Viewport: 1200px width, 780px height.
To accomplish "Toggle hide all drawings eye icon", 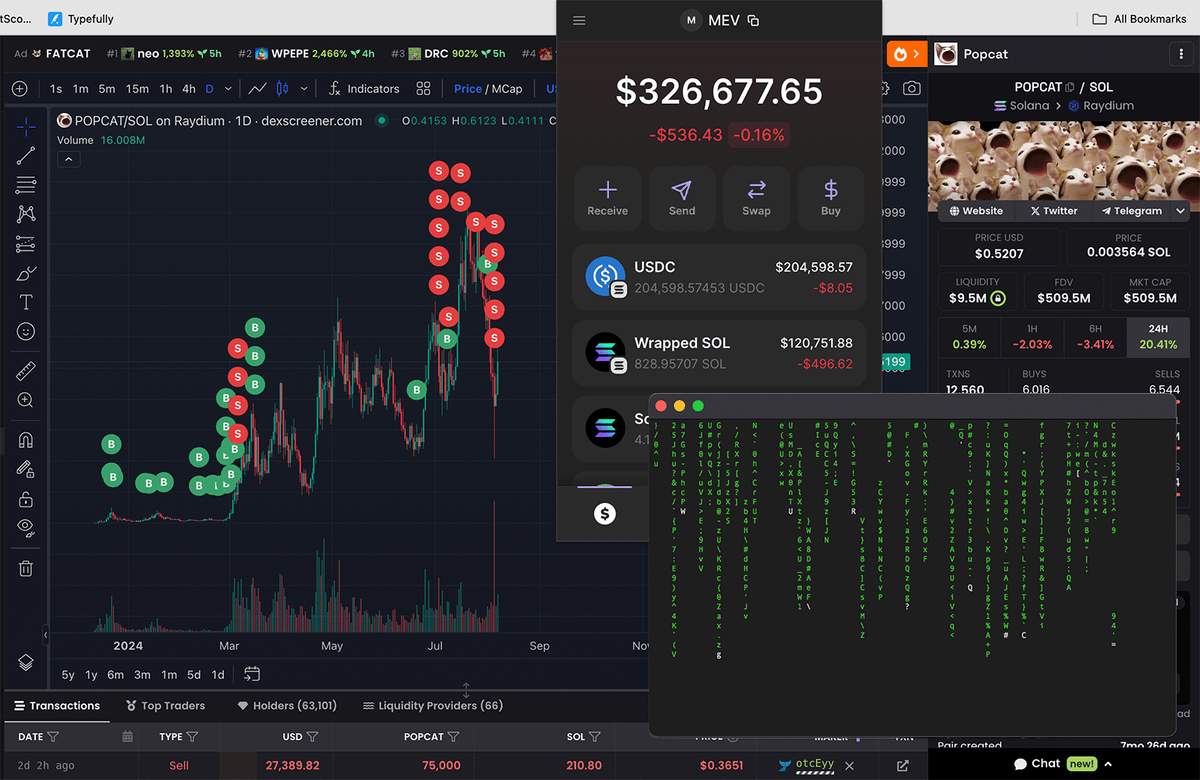I will [x=26, y=527].
